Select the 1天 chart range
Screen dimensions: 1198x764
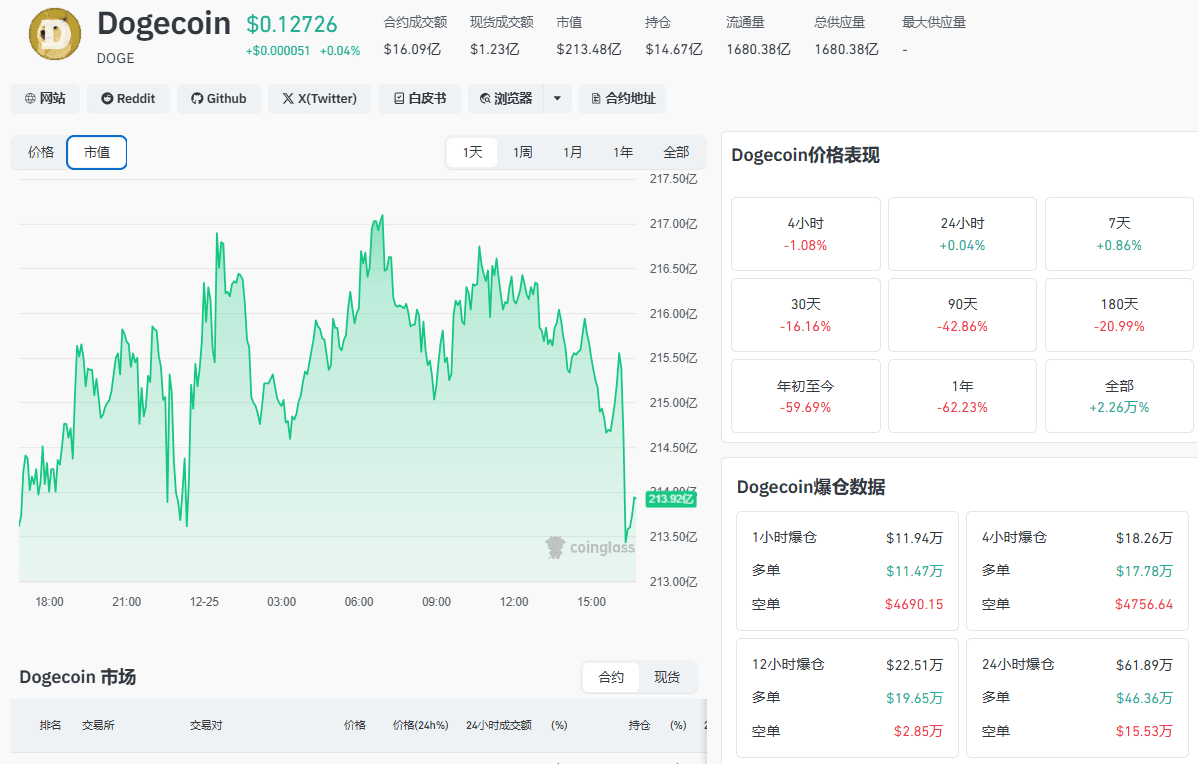pyautogui.click(x=472, y=152)
